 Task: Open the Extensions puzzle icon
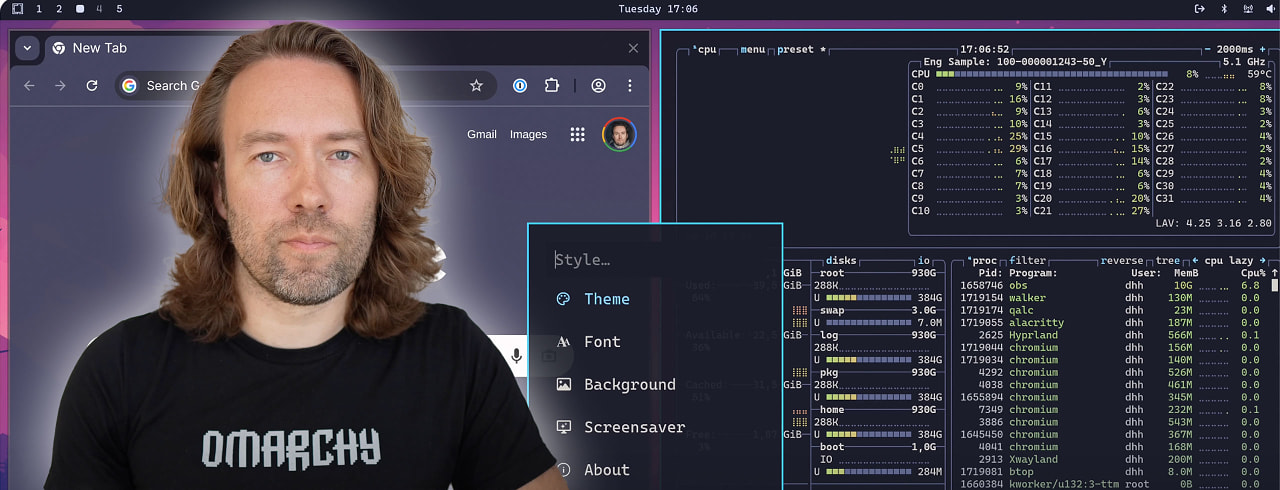tap(552, 86)
